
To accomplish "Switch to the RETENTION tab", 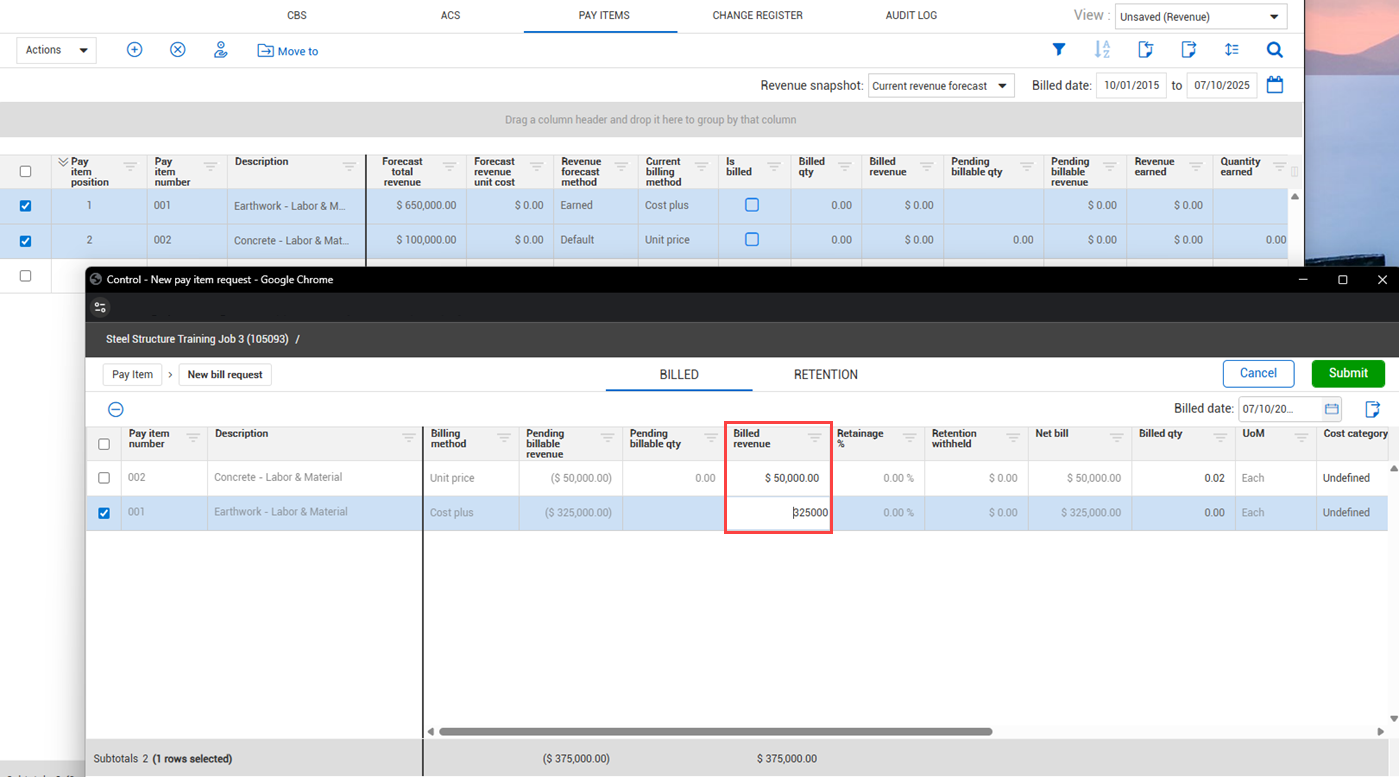I will coord(825,375).
